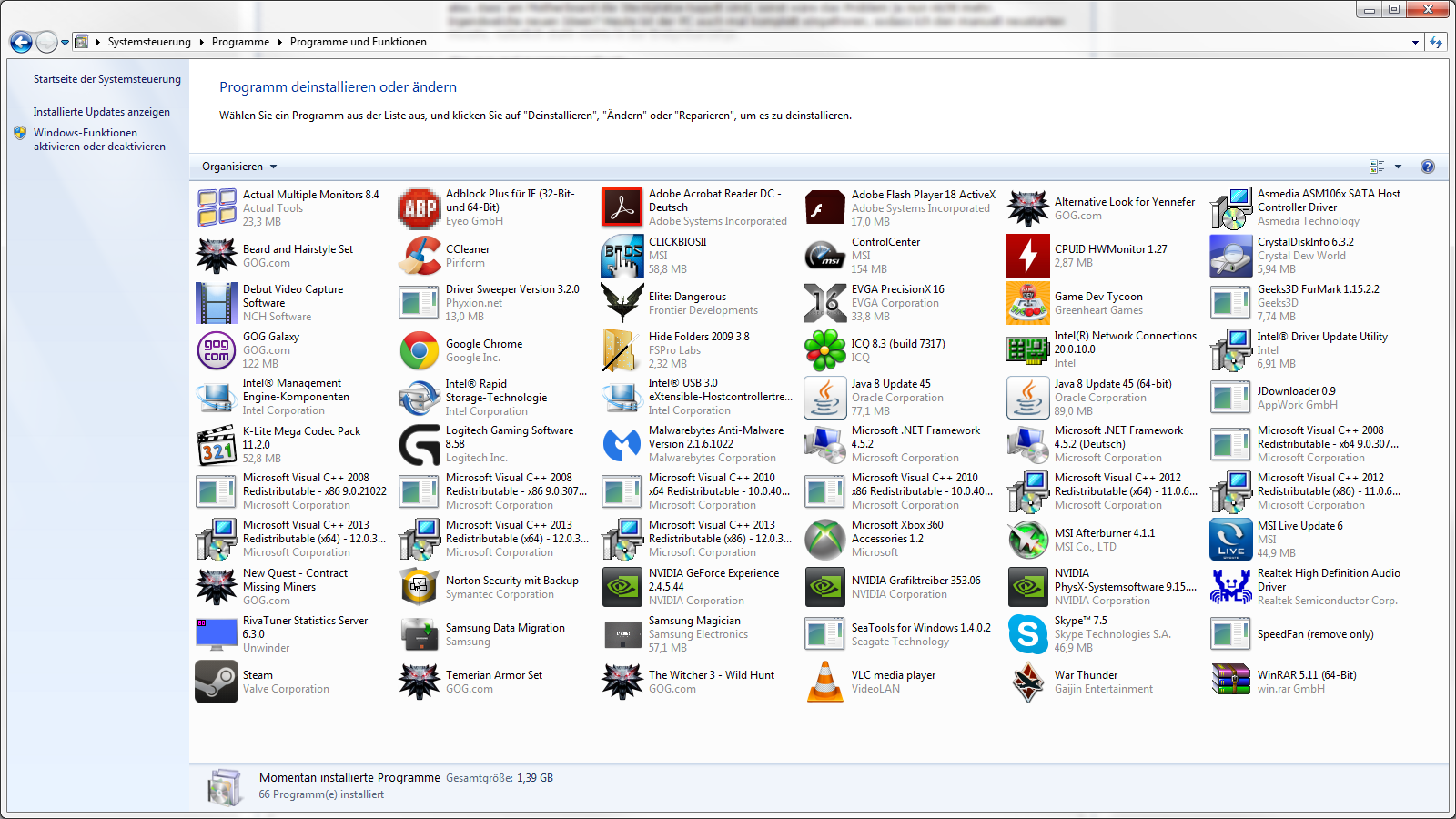Select SeaTools for Windows 1.4.0.2 entry
The width and height of the screenshot is (1456, 819).
point(901,634)
